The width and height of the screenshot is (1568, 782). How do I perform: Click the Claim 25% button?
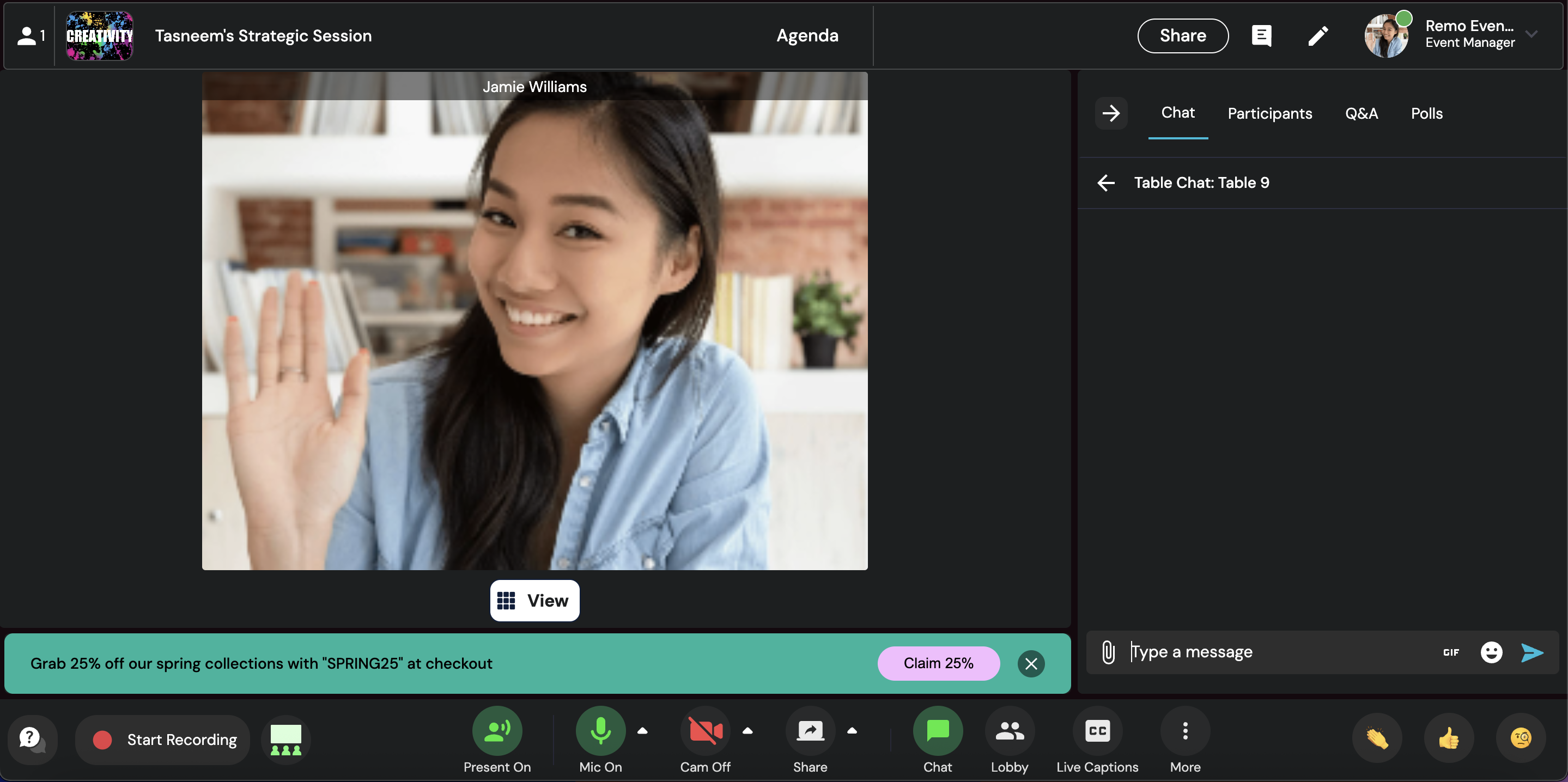point(939,663)
